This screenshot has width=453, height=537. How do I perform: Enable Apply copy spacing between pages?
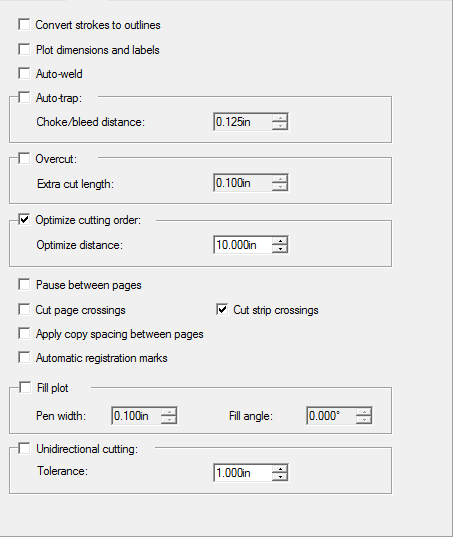24,334
